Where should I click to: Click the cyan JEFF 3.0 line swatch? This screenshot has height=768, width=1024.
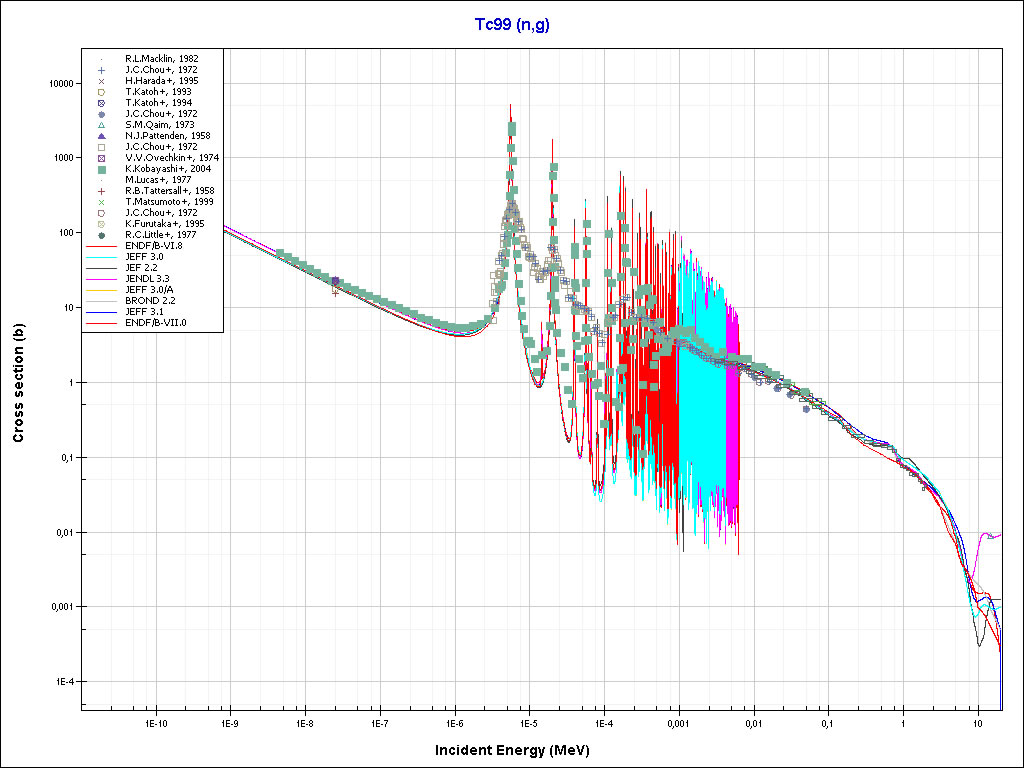(x=101, y=257)
